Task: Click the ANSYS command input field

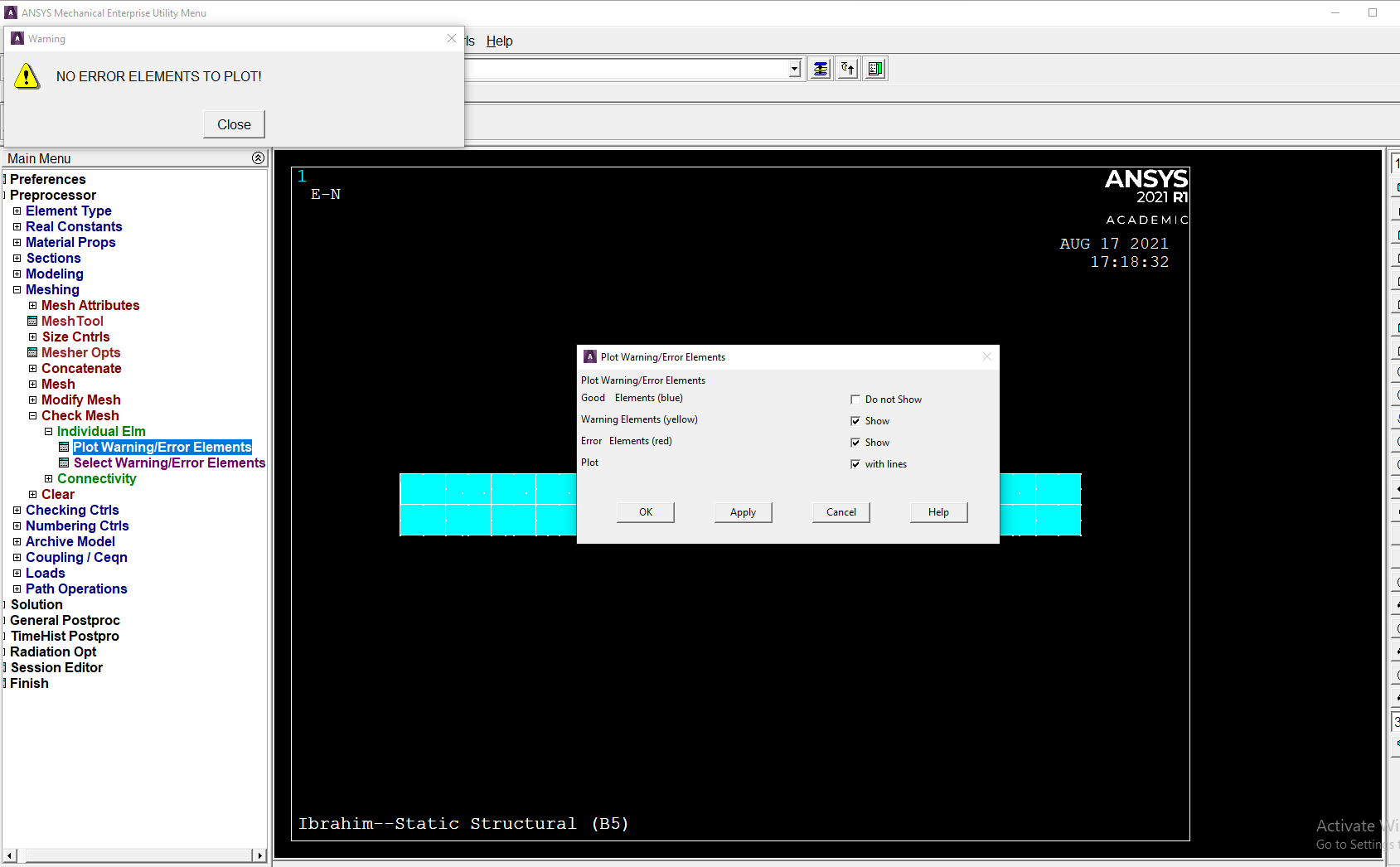Action: [x=626, y=69]
